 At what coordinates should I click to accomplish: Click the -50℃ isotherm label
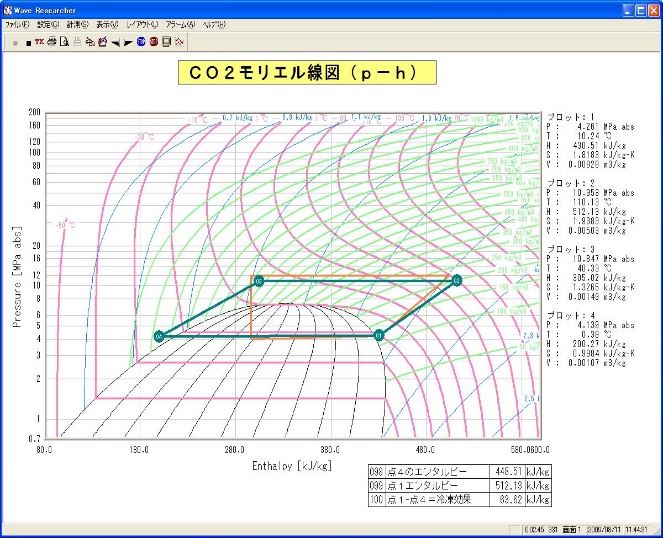click(x=66, y=225)
